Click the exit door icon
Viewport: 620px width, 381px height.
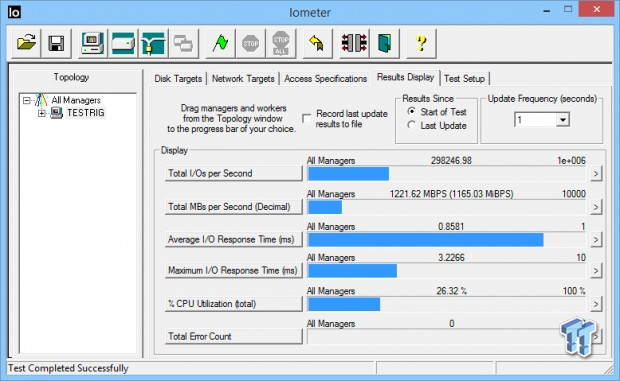pos(384,43)
